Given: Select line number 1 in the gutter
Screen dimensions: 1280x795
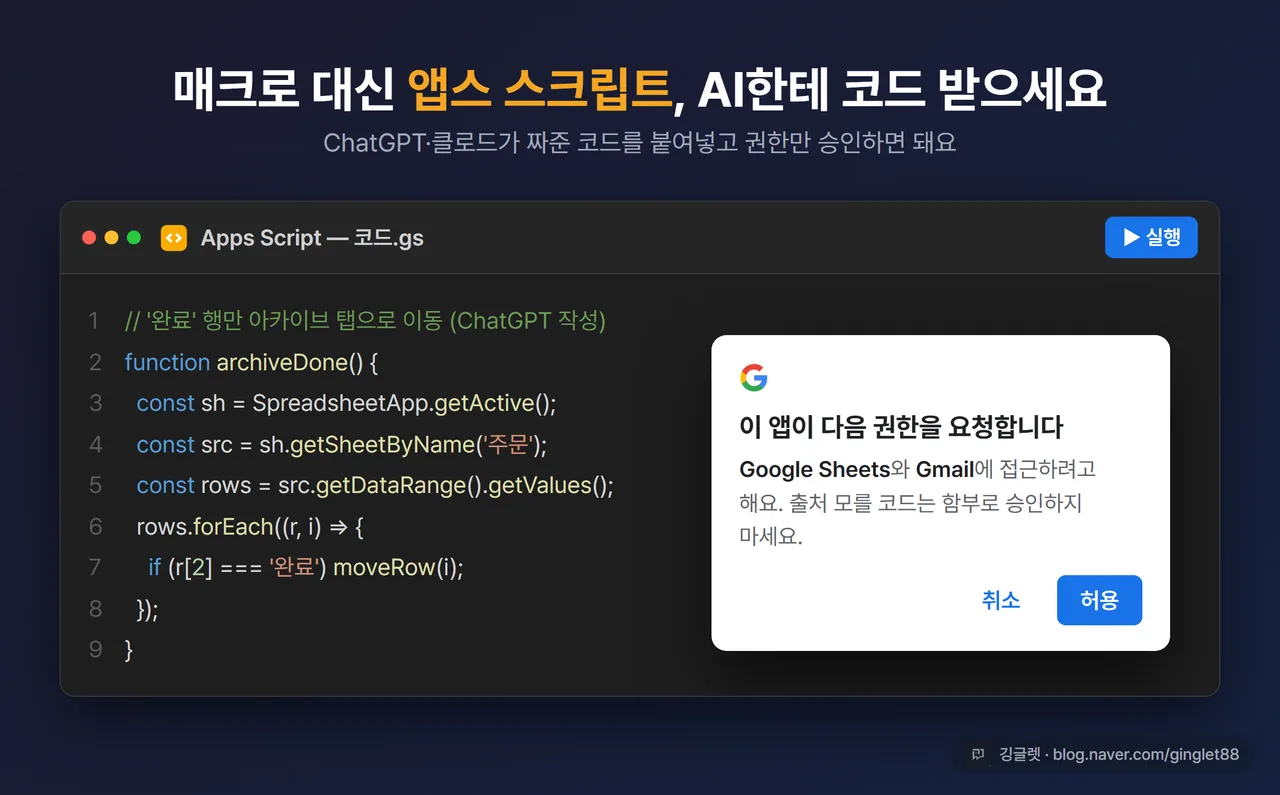Looking at the screenshot, I should pos(94,321).
